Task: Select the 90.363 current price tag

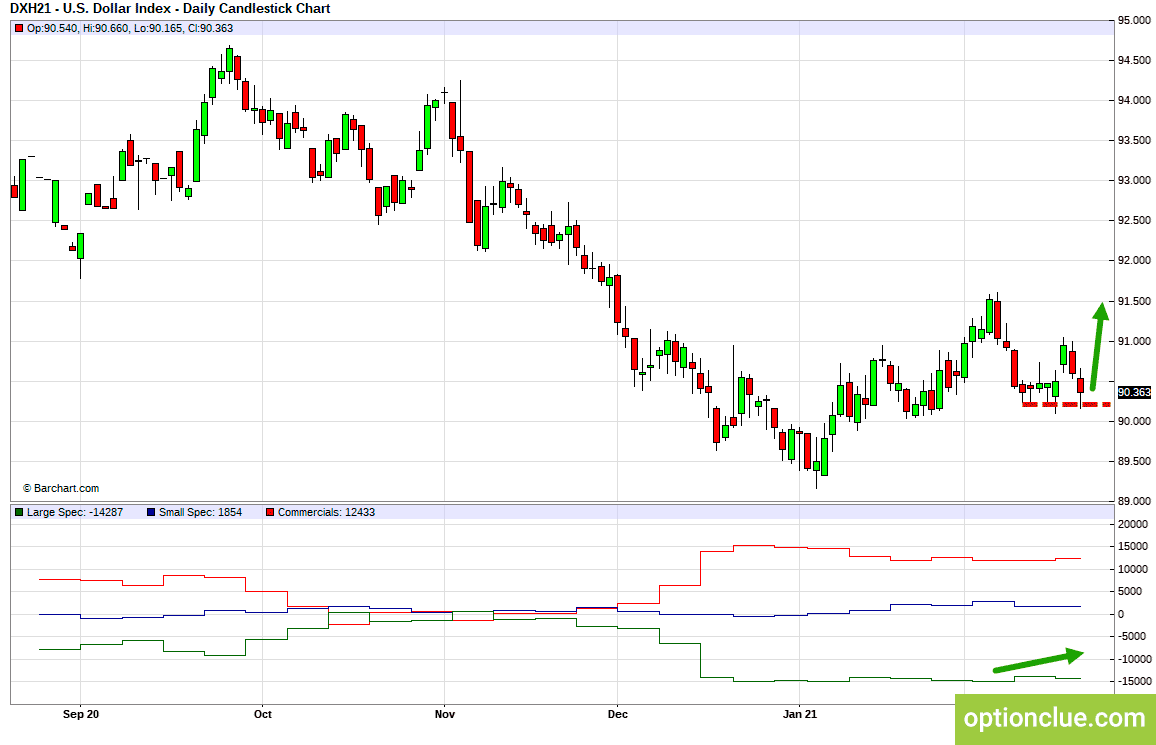Action: (x=1135, y=393)
